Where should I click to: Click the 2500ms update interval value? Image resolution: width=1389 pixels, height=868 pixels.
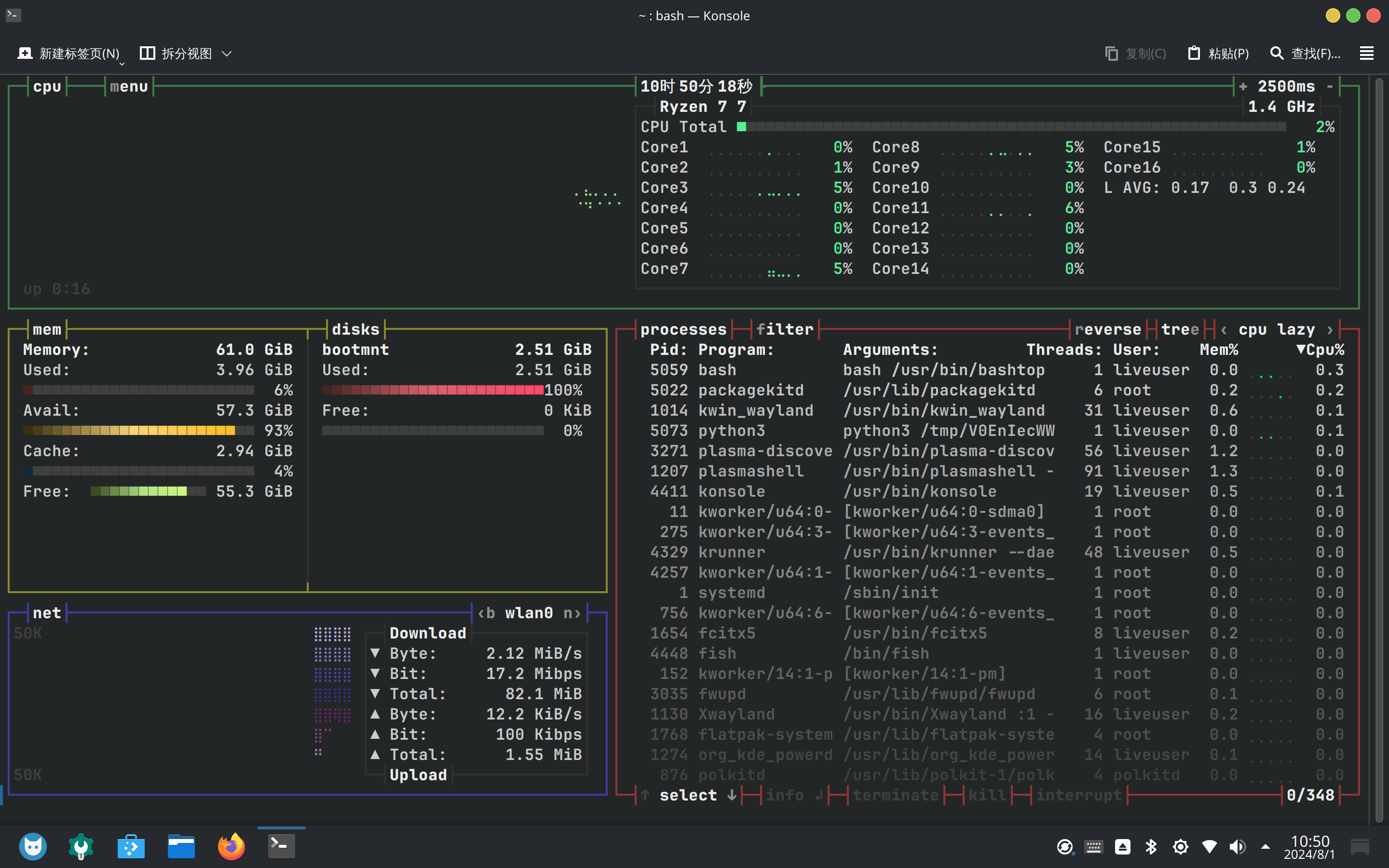tap(1286, 87)
